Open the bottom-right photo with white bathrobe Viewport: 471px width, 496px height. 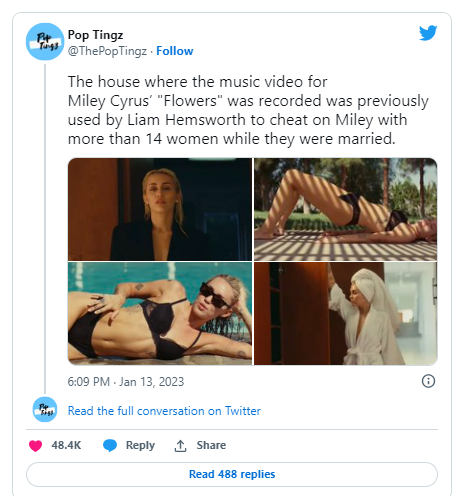click(346, 314)
